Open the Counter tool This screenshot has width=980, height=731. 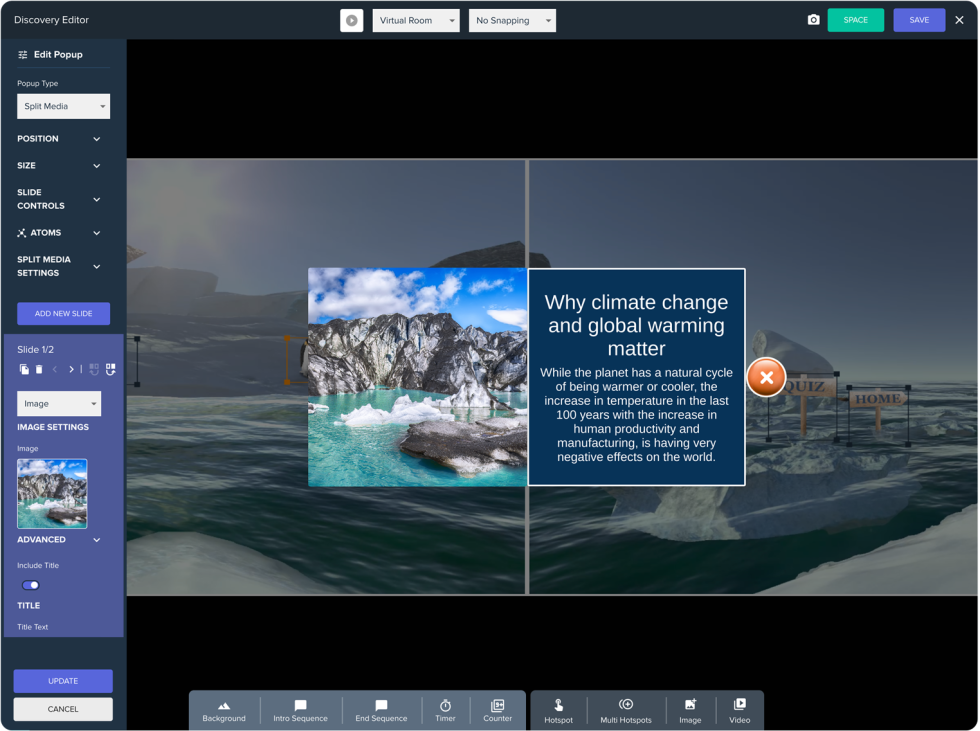point(497,710)
